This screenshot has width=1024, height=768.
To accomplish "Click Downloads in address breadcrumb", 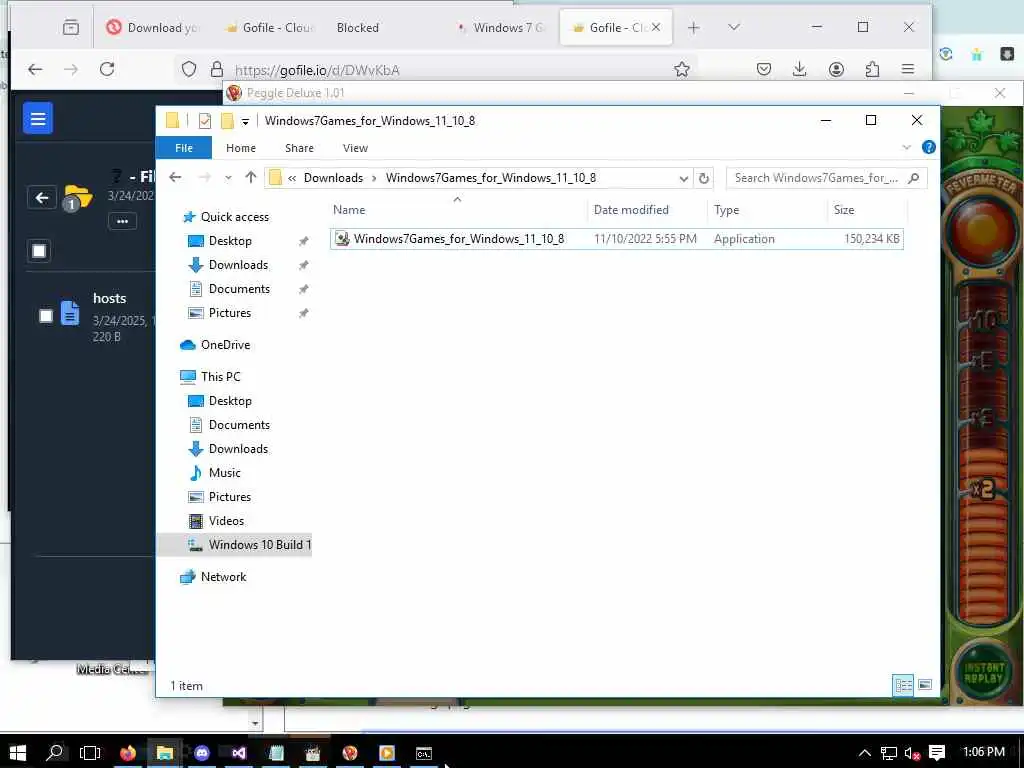I will pyautogui.click(x=333, y=178).
